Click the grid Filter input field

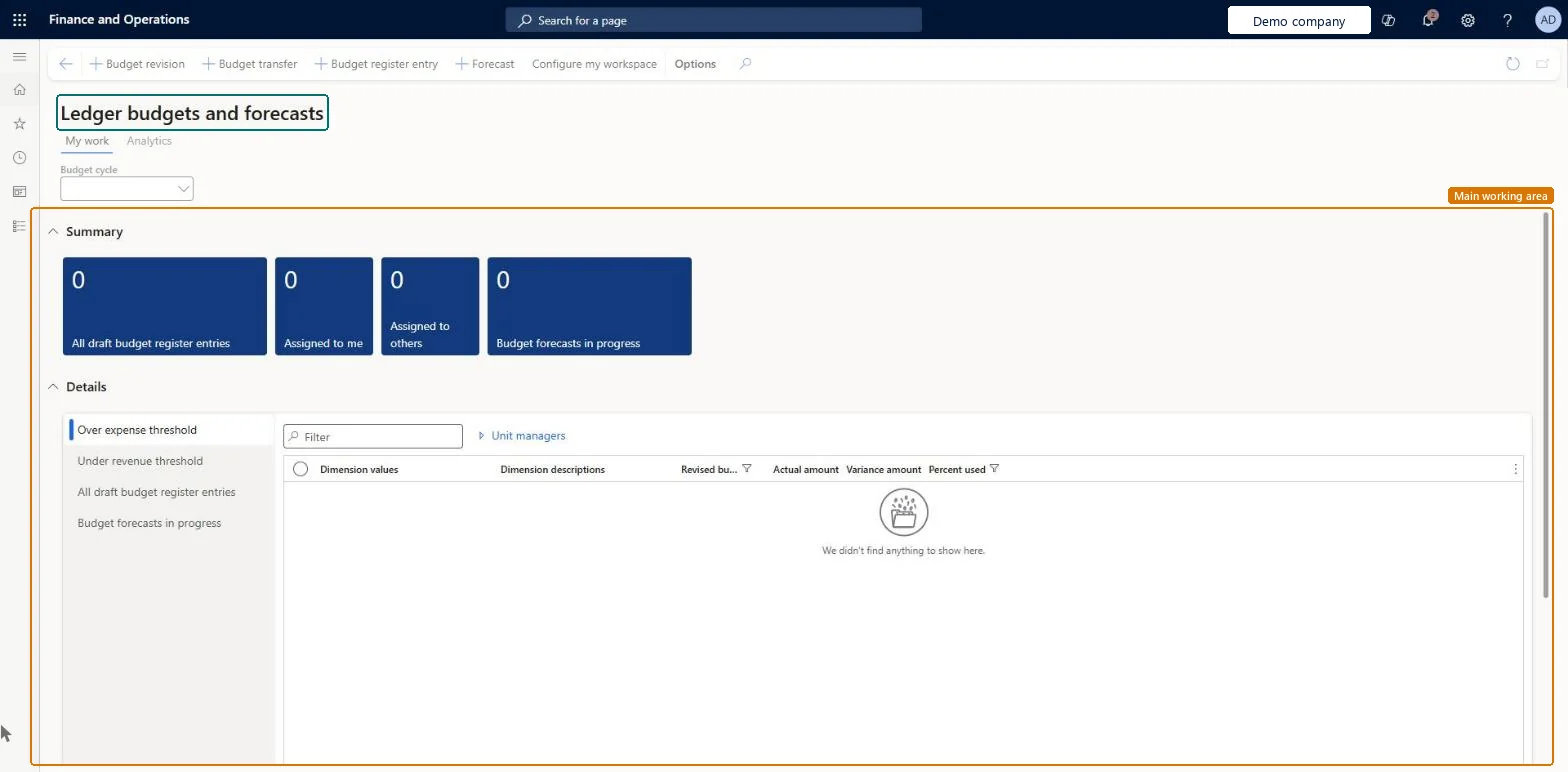click(373, 436)
